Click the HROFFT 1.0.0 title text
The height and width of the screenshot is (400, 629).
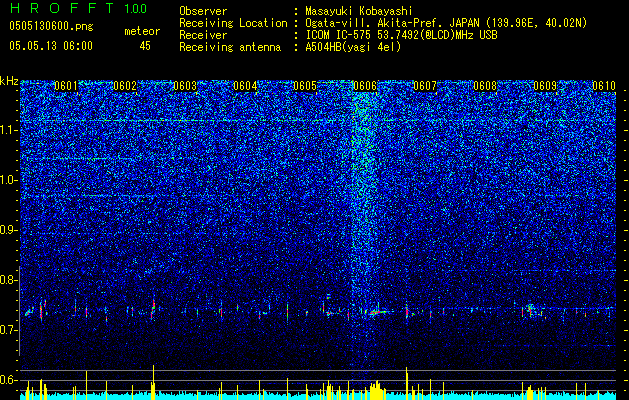(78, 8)
